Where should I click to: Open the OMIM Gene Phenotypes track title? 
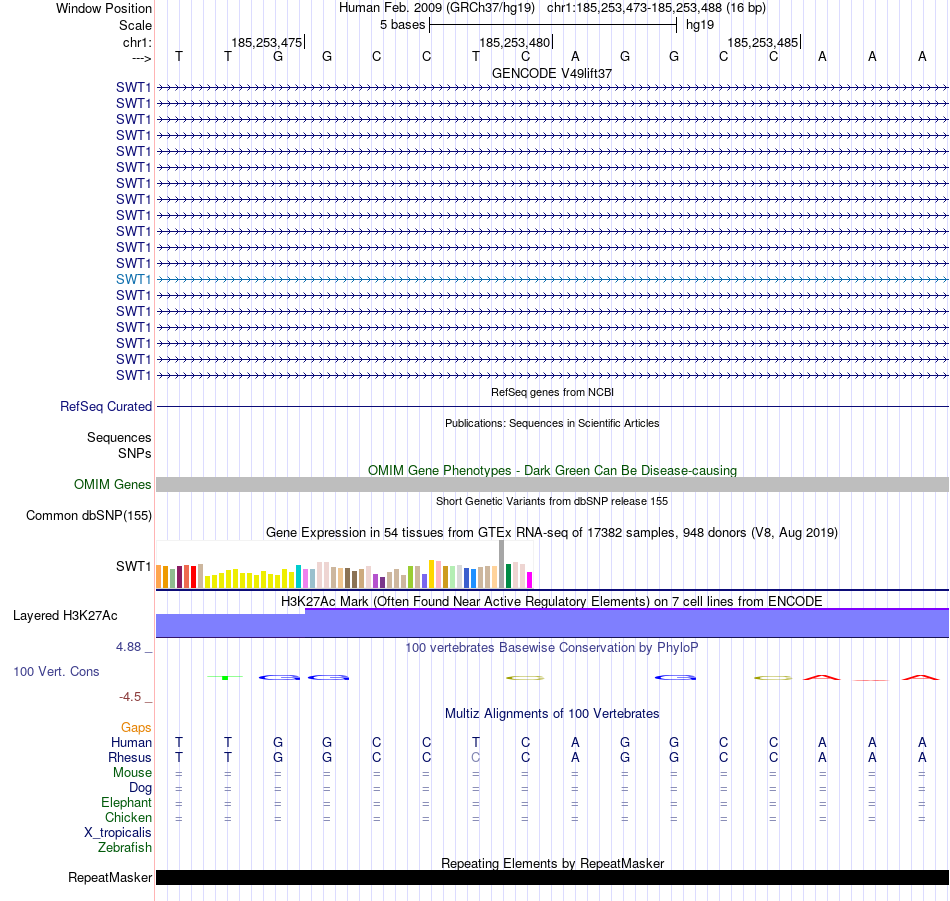[552, 470]
